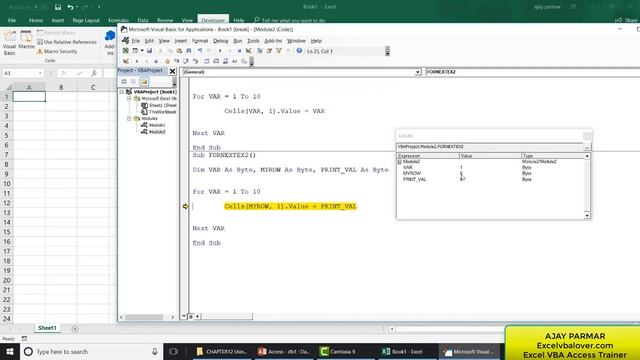Screen dimensions: 640x360
Task: Open the Run menu in VBA editor
Action: [238, 41]
